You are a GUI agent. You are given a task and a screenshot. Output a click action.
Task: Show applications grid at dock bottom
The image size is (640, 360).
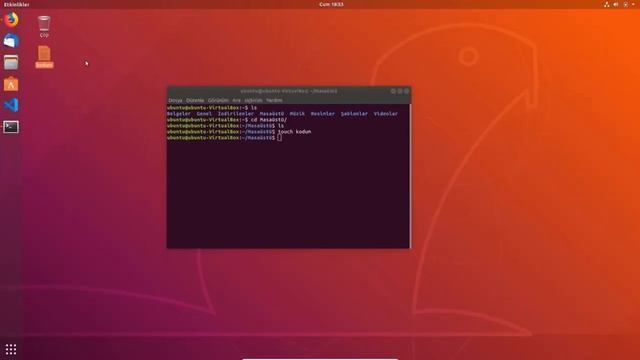11,349
